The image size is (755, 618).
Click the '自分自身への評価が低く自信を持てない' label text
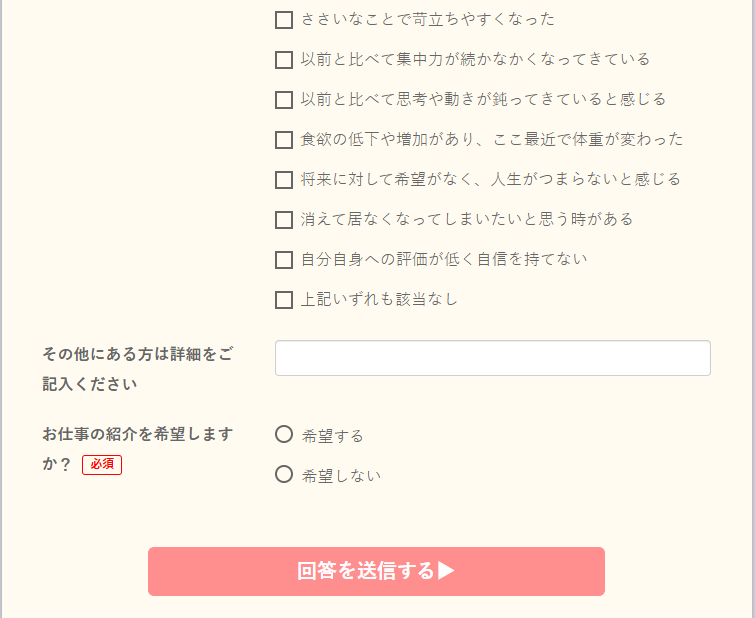click(444, 260)
